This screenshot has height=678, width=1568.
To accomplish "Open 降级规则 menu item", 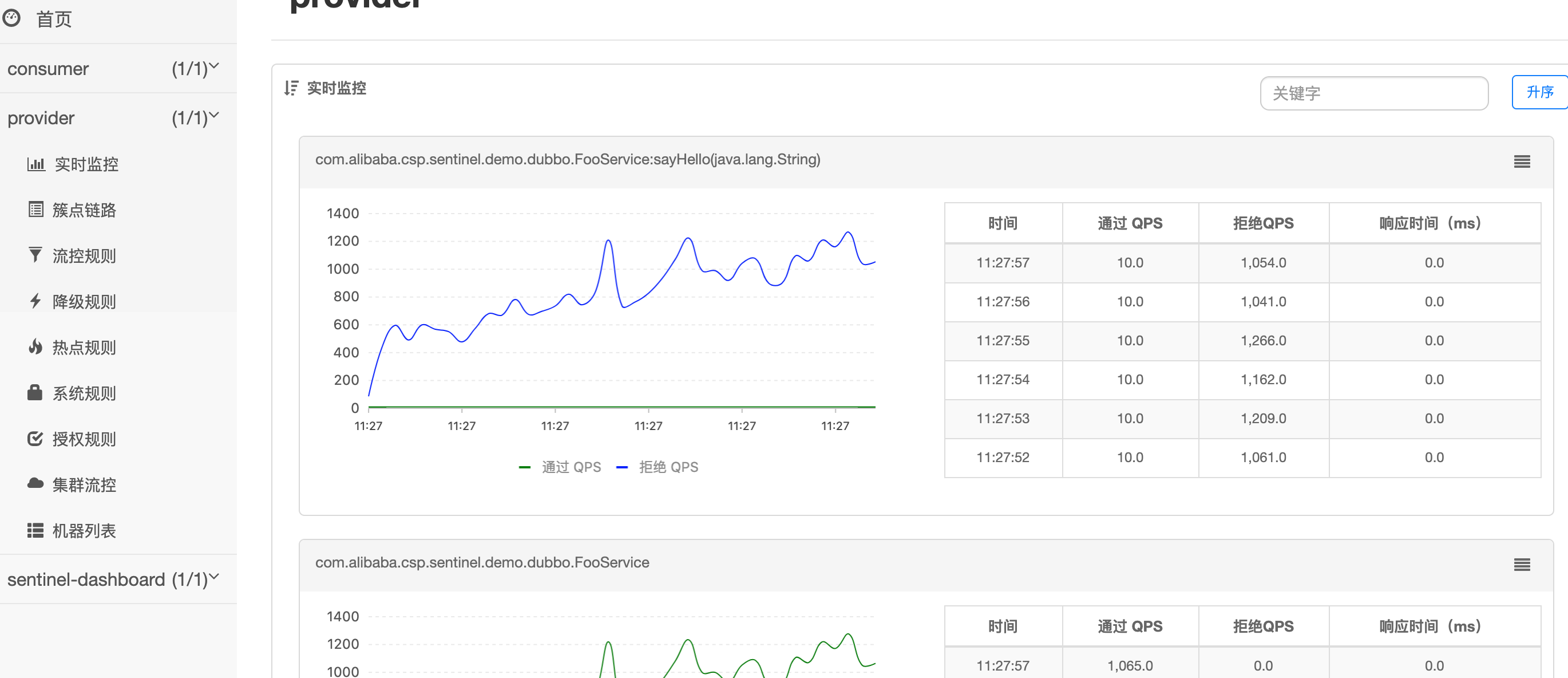I will (x=84, y=302).
